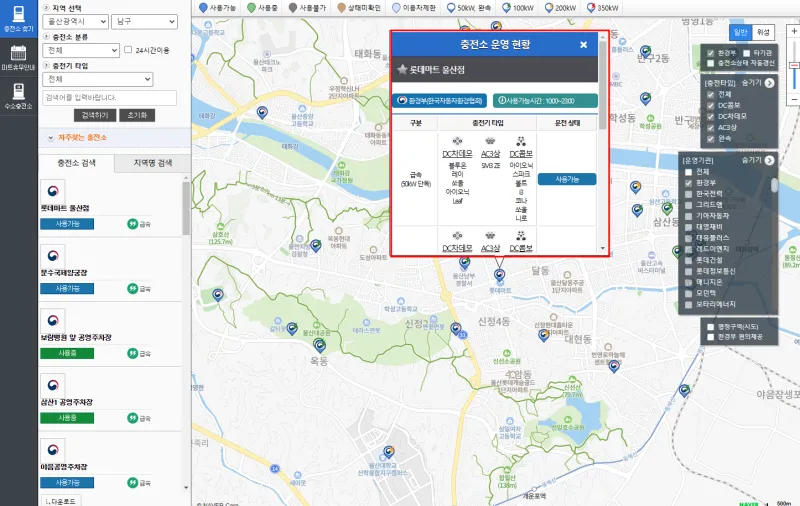Click the 사용불가 gray marker legend icon

click(292, 8)
